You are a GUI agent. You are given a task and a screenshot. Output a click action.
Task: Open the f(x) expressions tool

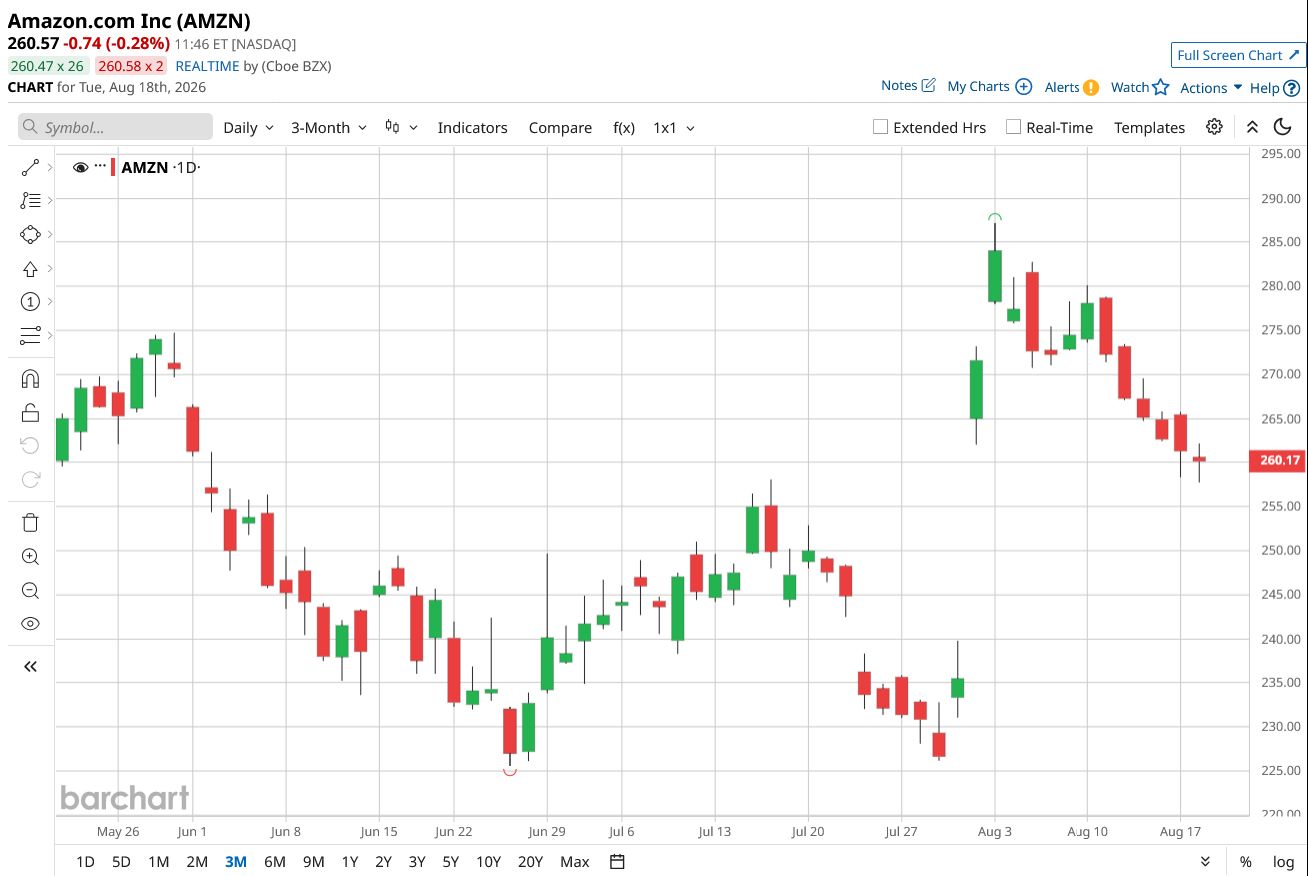point(624,128)
